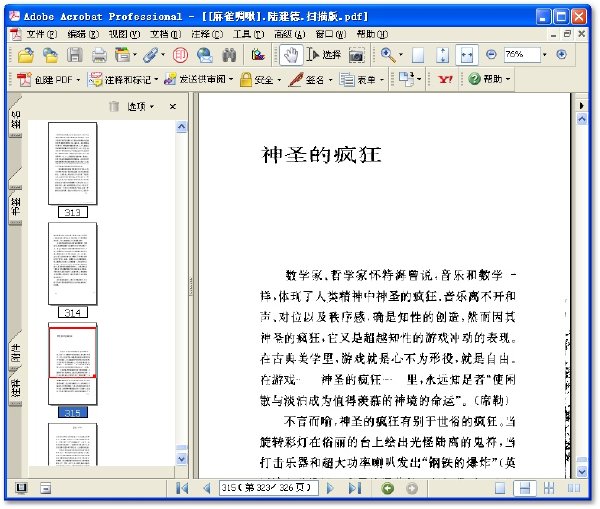The height and width of the screenshot is (509, 600).
Task: Go to the previous page arrow
Action: pyautogui.click(x=207, y=488)
